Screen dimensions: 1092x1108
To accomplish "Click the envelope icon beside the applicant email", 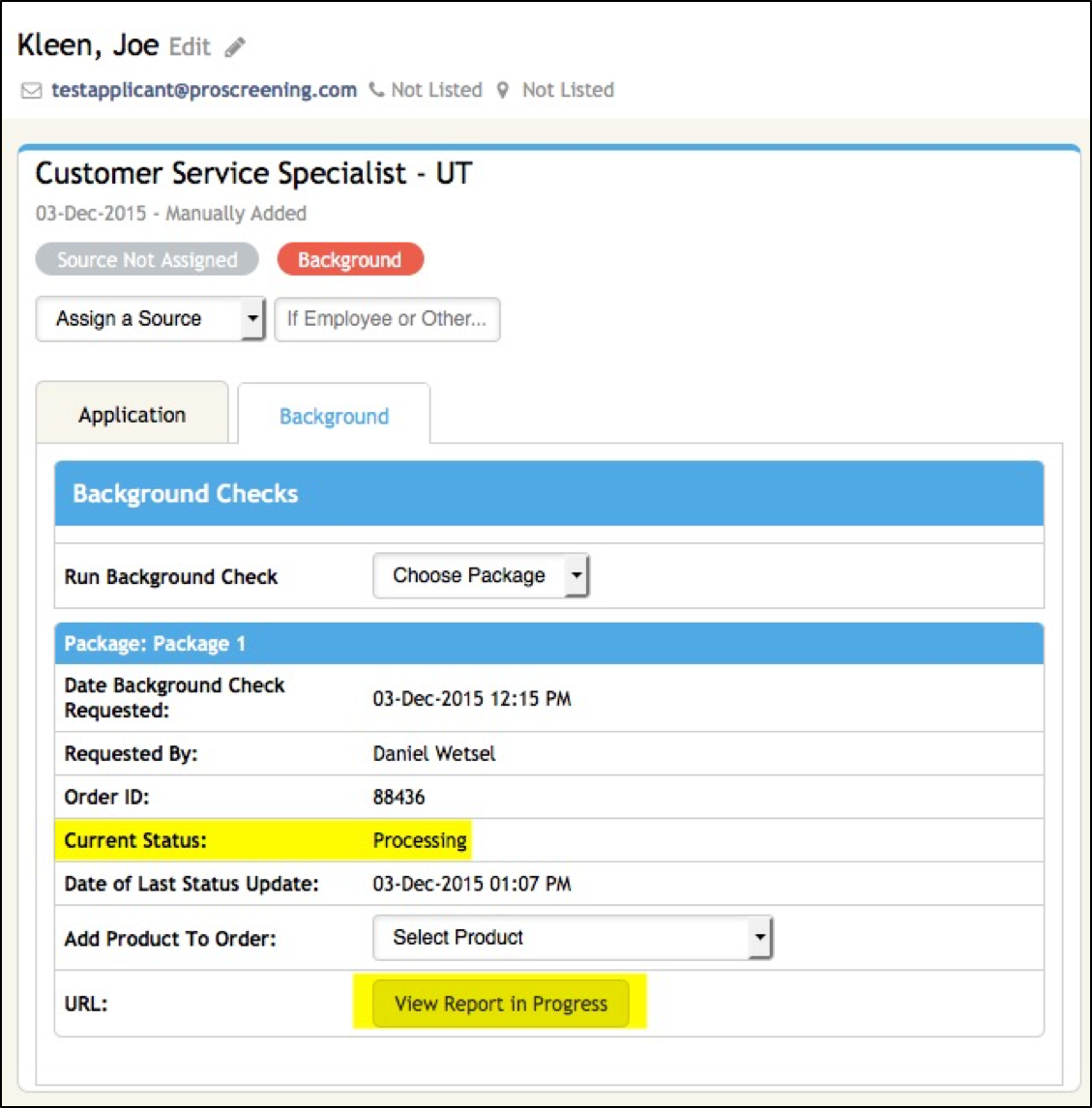I will 32,90.
